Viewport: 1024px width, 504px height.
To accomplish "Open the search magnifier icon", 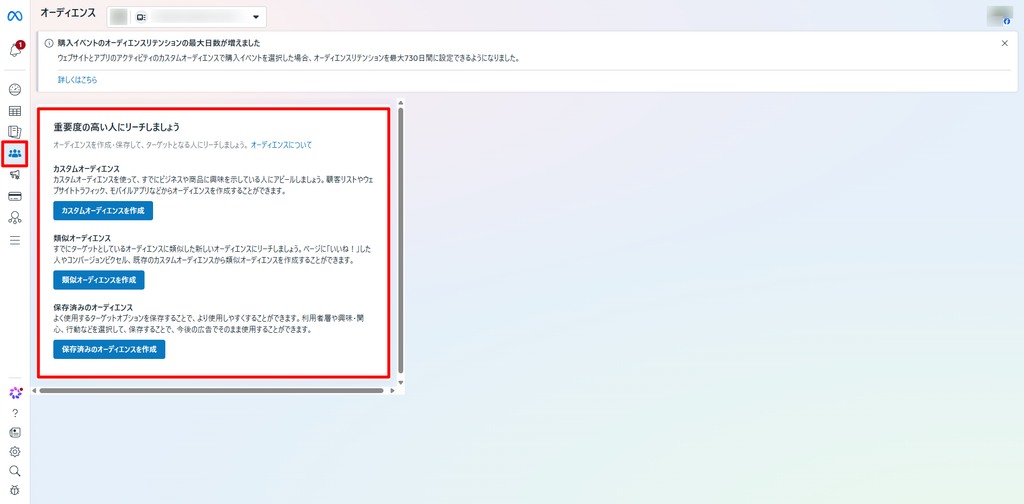I will (x=15, y=471).
